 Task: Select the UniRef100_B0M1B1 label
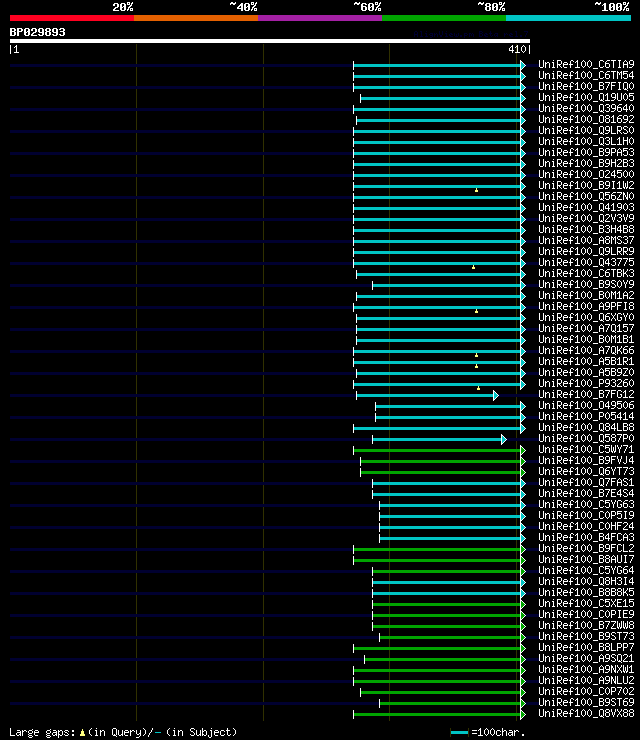(586, 340)
